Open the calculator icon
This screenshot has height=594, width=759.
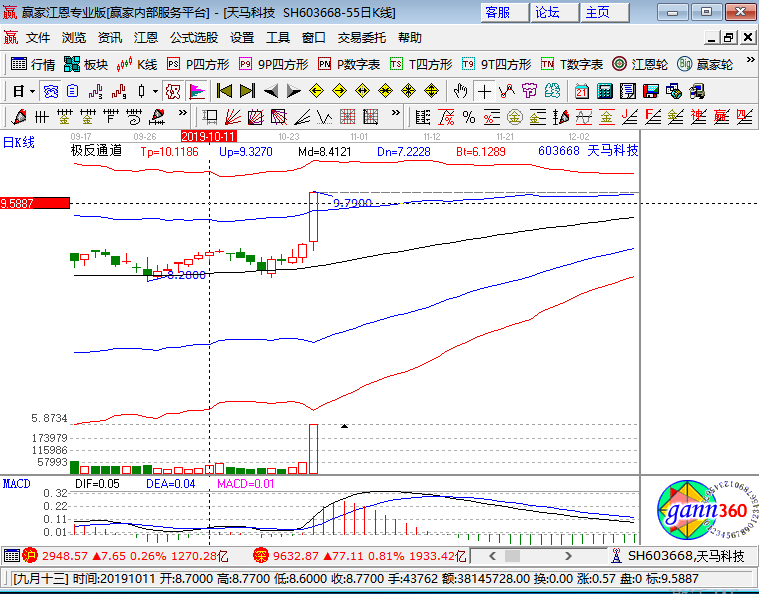click(605, 91)
